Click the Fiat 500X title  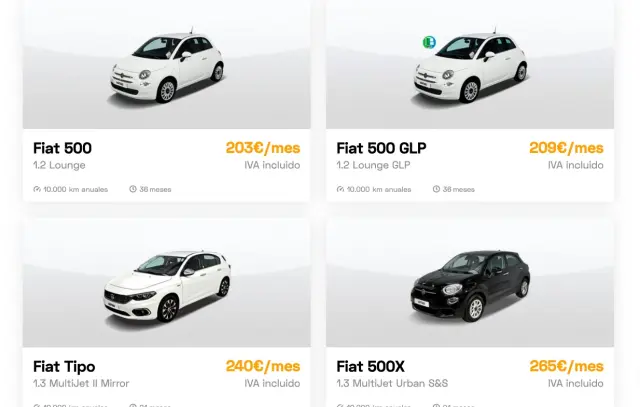click(x=370, y=367)
